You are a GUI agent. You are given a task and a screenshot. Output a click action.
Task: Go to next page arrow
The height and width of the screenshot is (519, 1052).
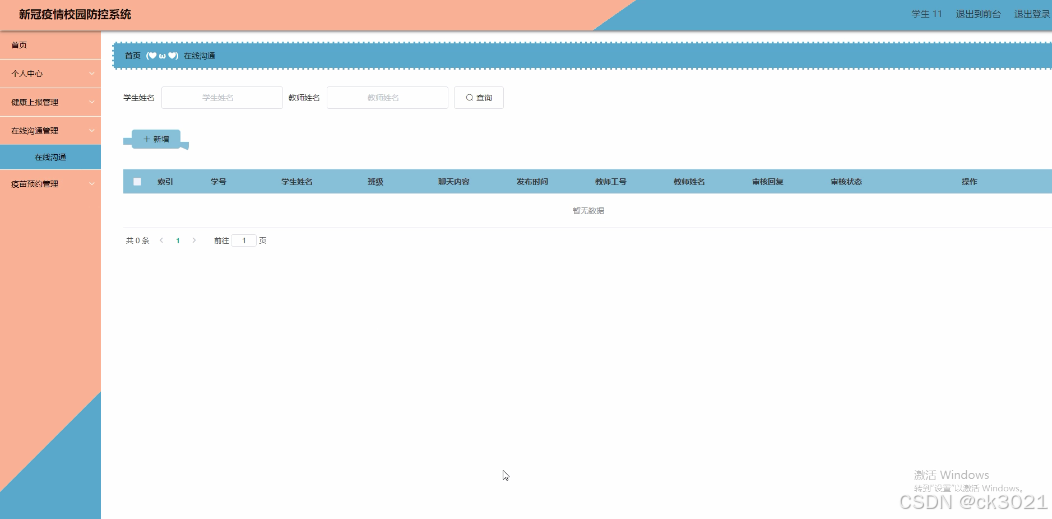coord(194,241)
